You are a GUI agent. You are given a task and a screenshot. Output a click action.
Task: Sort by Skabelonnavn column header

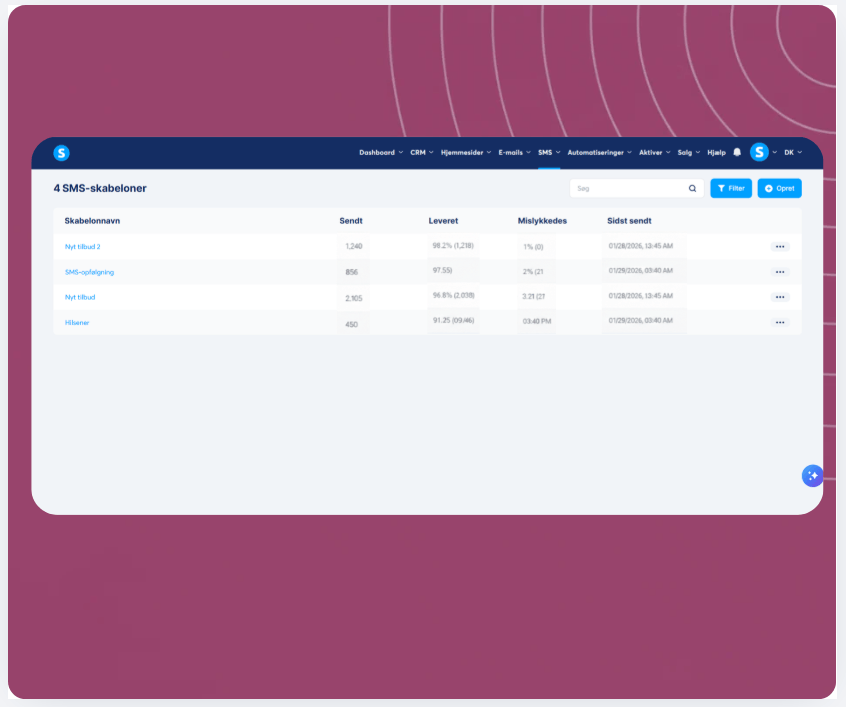pyautogui.click(x=92, y=221)
